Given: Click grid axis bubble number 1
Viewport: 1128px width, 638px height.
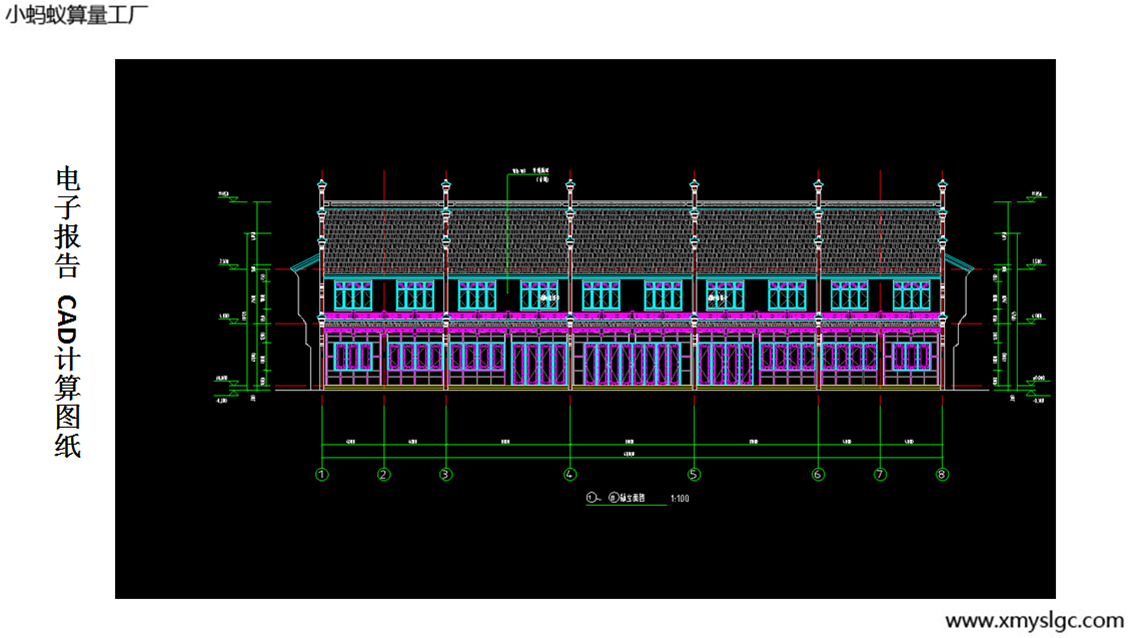Looking at the screenshot, I should (322, 475).
